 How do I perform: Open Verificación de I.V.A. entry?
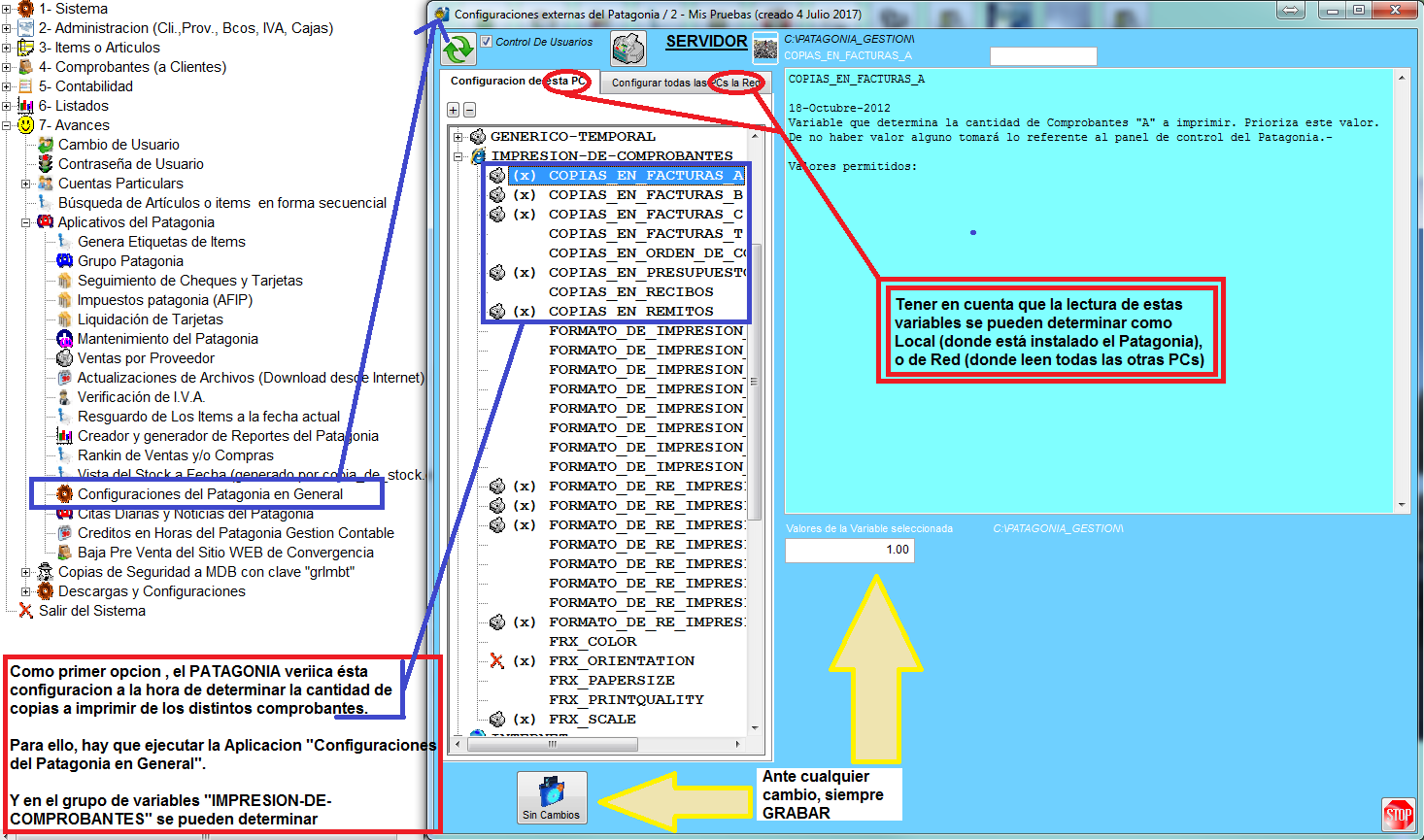pyautogui.click(x=141, y=397)
